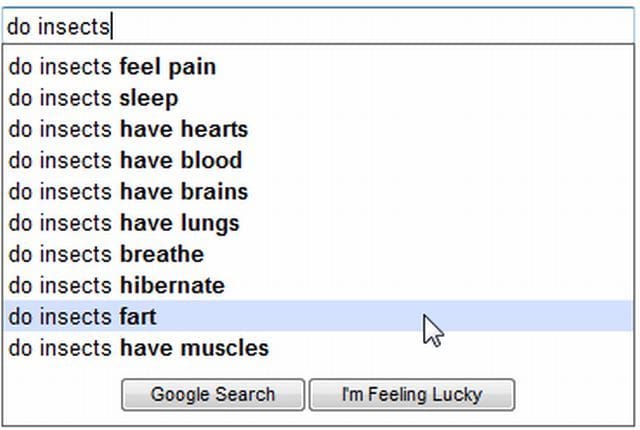Click the suggestion about insects sleeping
The height and width of the screenshot is (430, 640).
pyautogui.click(x=94, y=99)
